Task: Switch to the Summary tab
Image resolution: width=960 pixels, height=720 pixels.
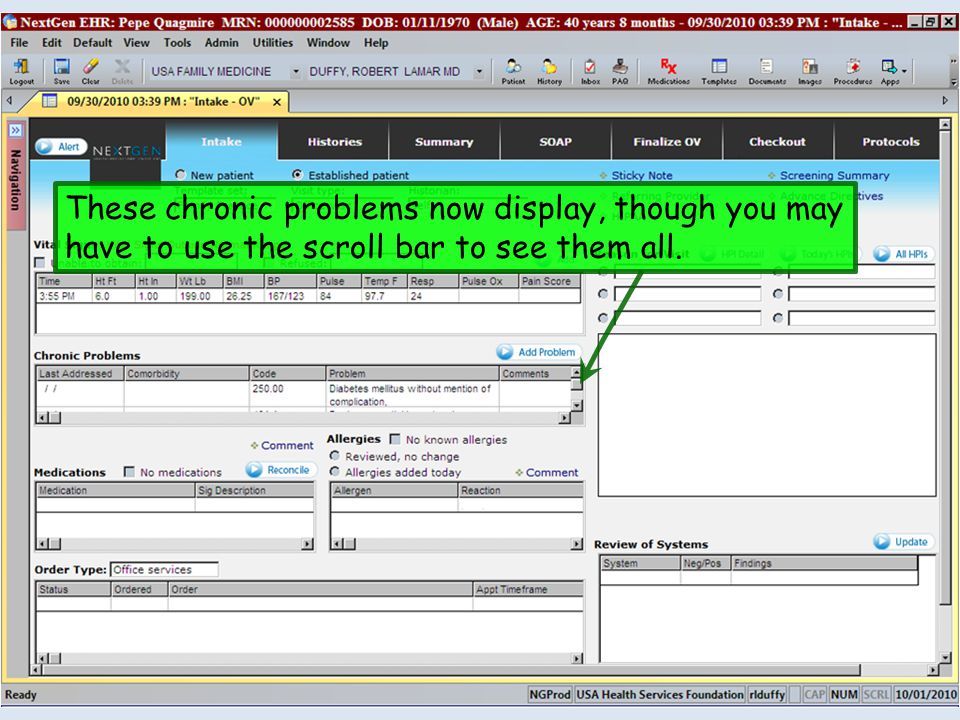Action: 444,141
